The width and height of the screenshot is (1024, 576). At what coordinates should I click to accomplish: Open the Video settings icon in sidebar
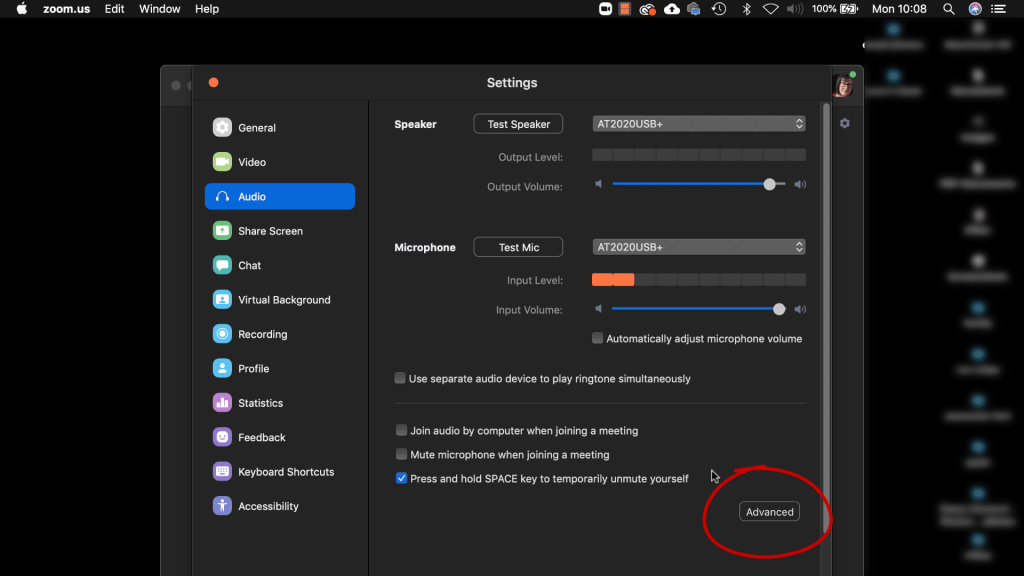pyautogui.click(x=222, y=162)
